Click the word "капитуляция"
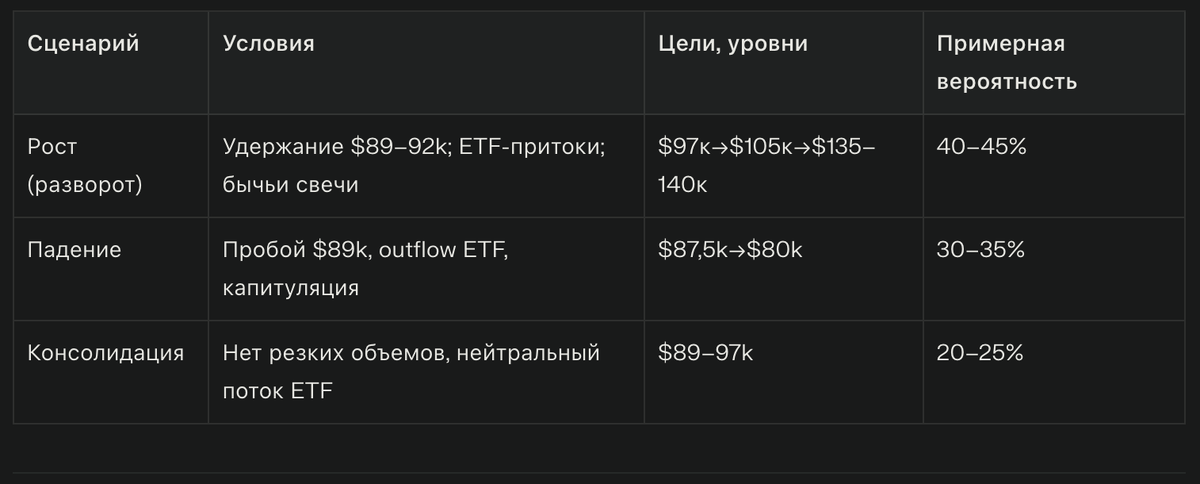This screenshot has width=1200, height=484. [x=291, y=288]
